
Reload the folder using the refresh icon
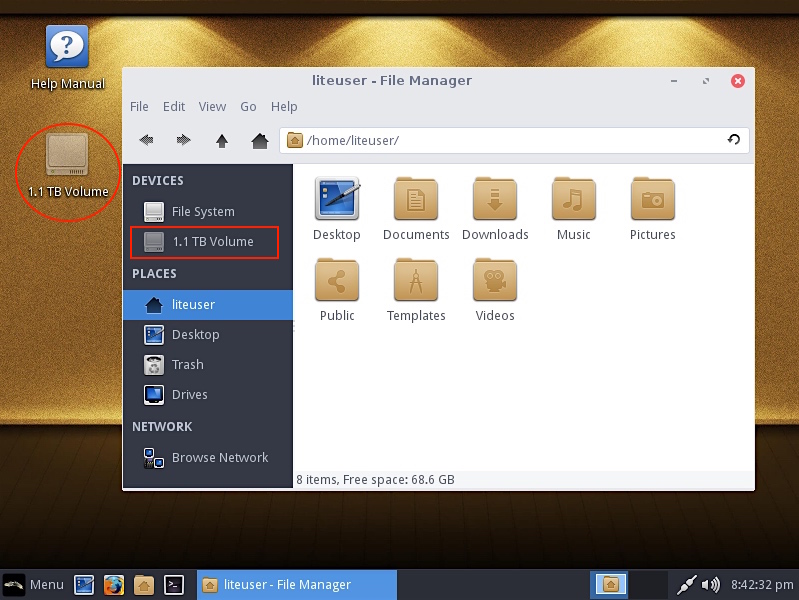733,140
